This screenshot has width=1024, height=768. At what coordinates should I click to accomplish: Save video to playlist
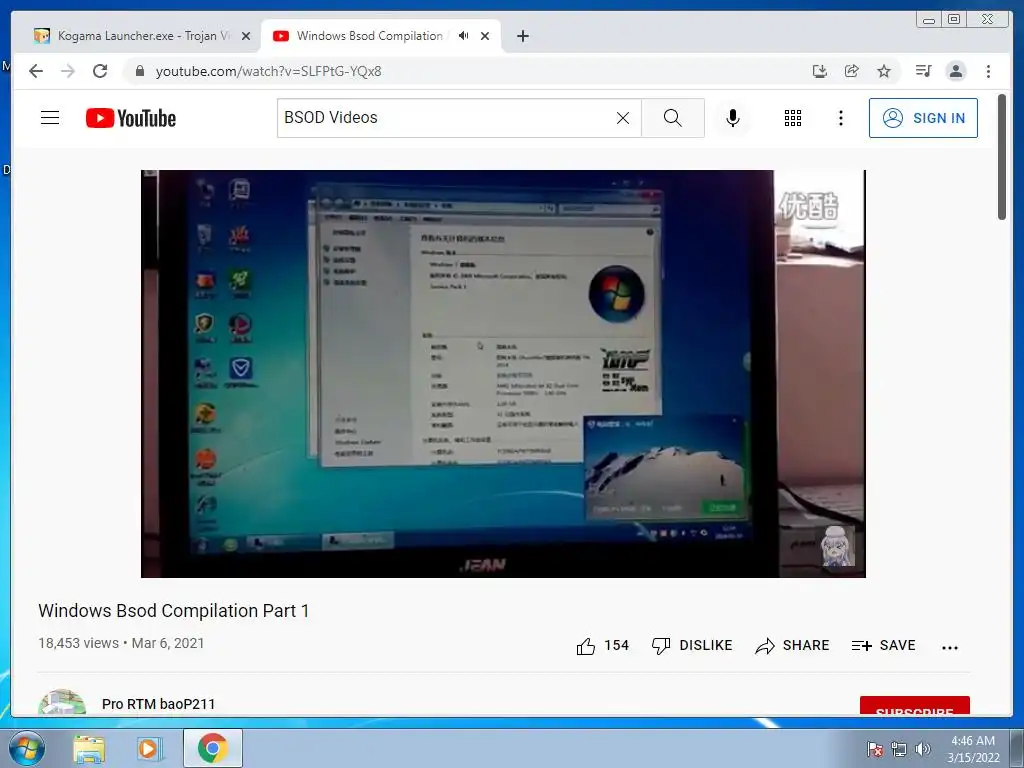pos(884,646)
